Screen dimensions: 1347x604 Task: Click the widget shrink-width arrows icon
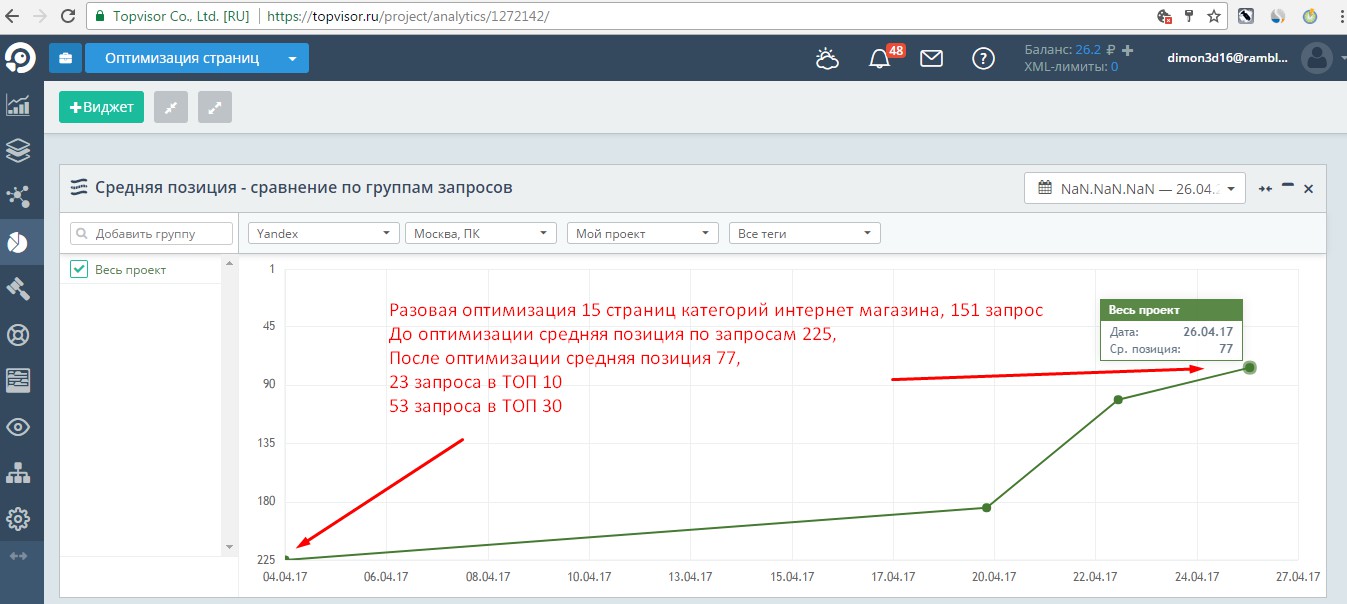pos(1266,188)
